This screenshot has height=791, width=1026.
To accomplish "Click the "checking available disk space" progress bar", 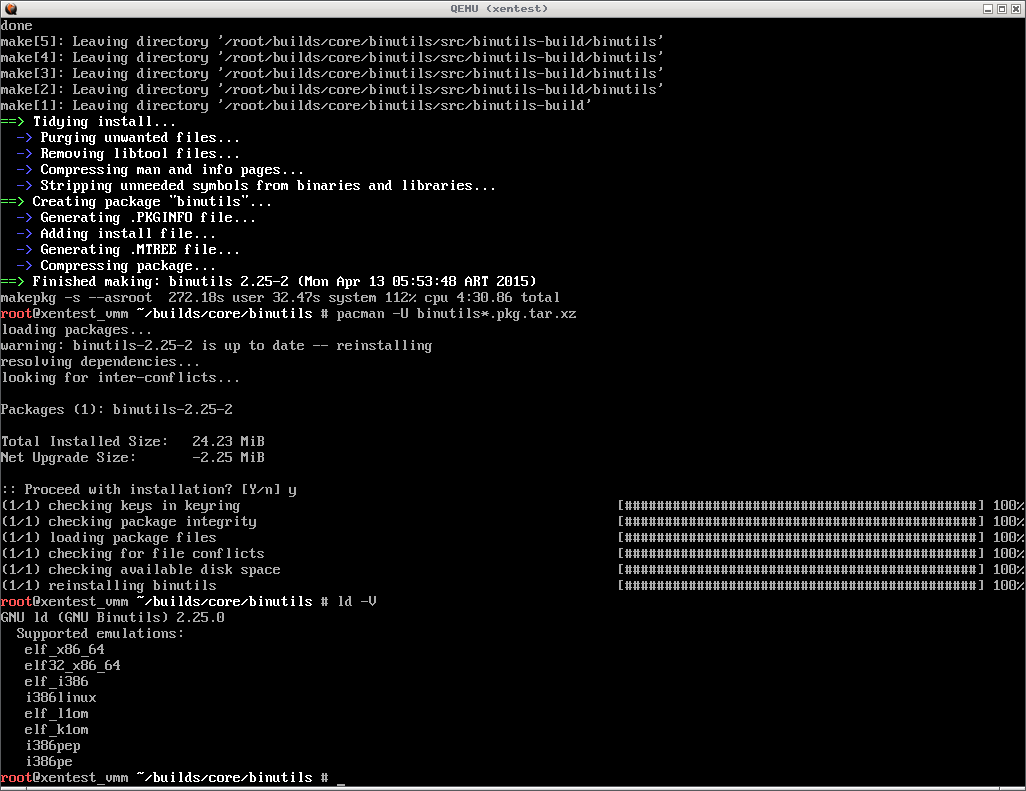I will [801, 570].
